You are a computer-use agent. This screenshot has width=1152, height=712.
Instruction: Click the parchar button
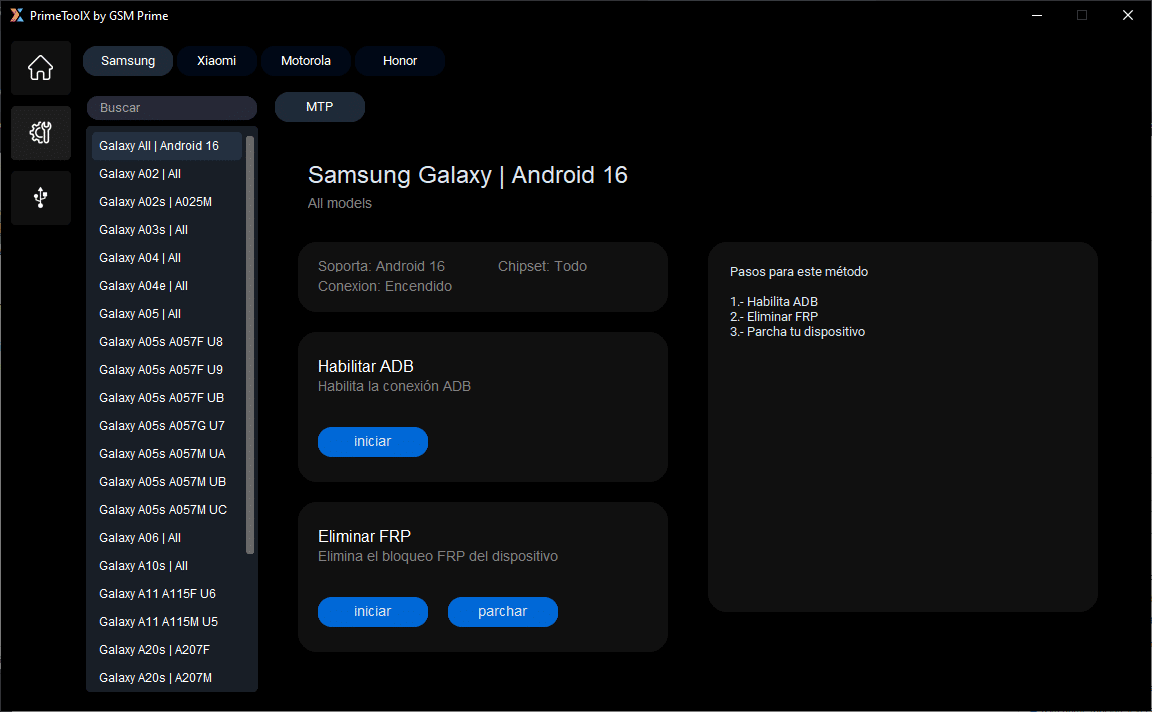click(502, 612)
